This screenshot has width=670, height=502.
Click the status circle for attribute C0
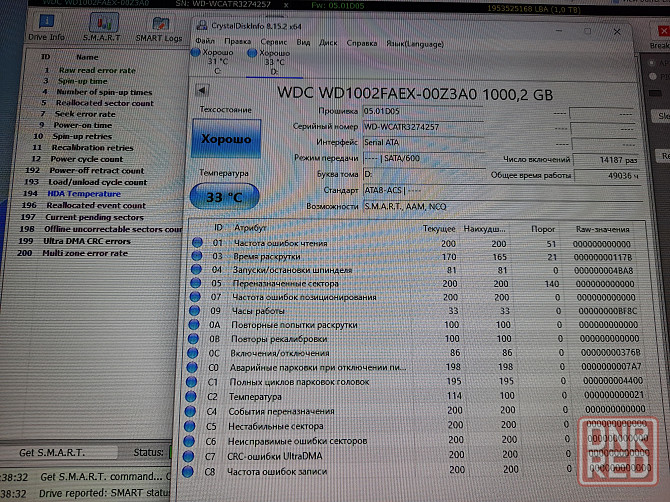(192, 367)
